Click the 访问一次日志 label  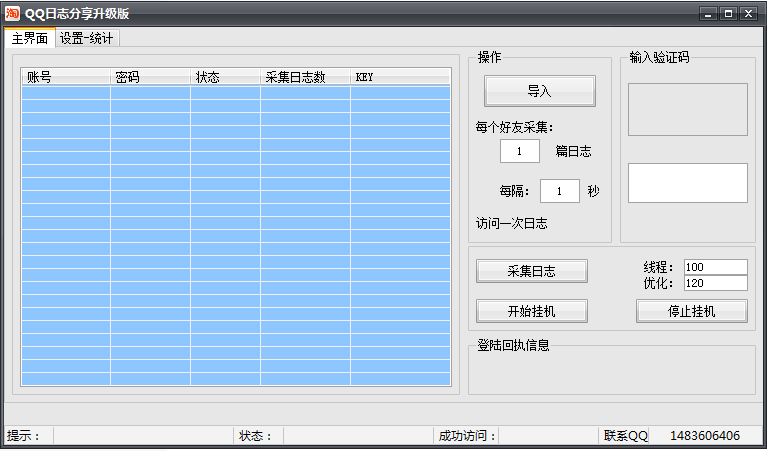pyautogui.click(x=512, y=224)
